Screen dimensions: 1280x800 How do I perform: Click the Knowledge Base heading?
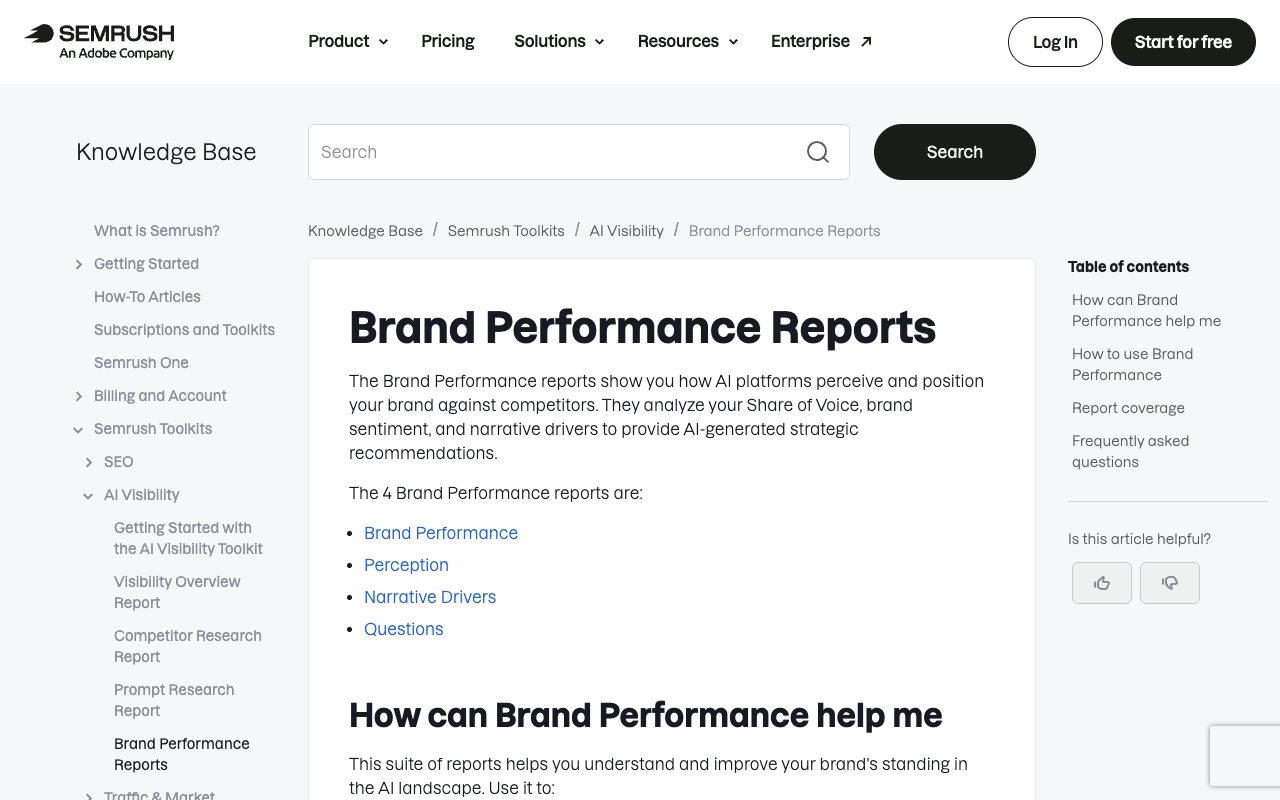tap(166, 152)
